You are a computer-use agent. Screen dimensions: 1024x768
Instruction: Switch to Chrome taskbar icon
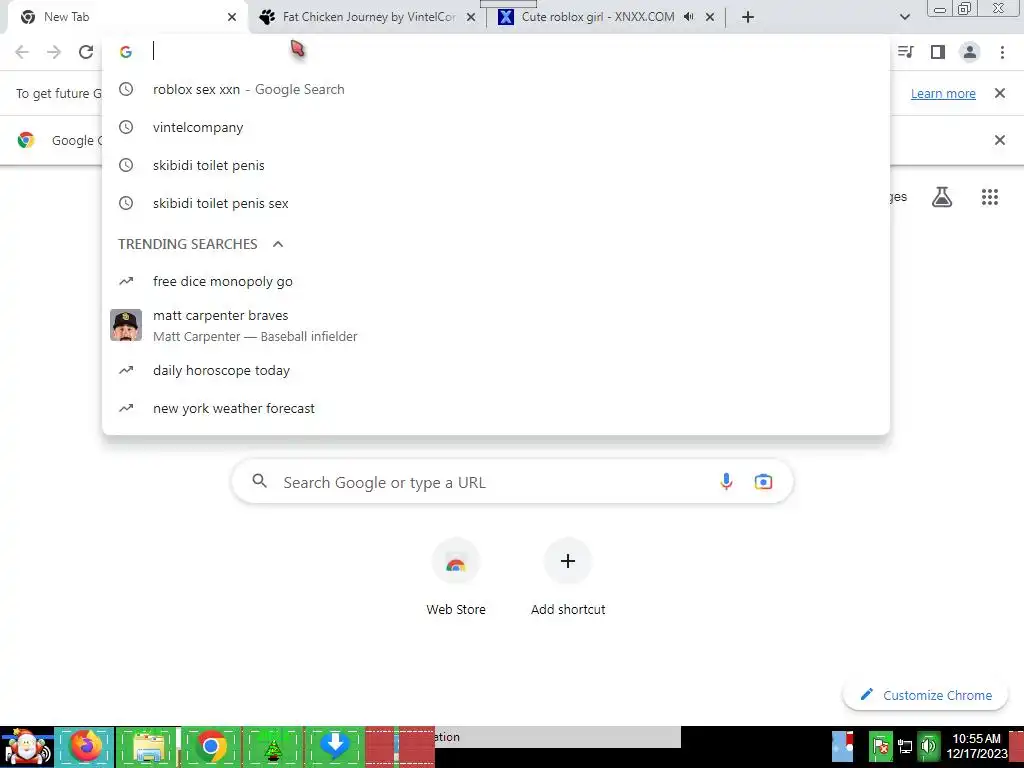(x=210, y=746)
